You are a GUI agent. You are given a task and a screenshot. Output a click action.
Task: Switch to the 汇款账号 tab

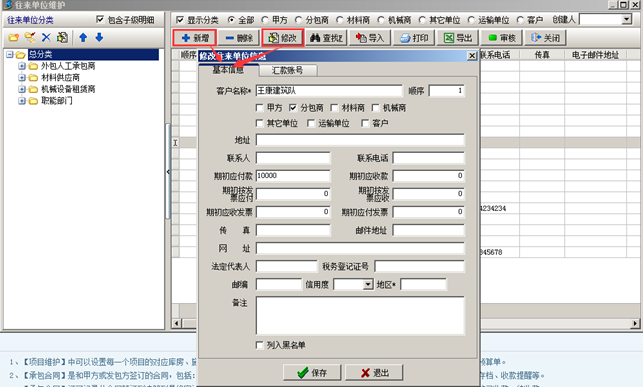(287, 70)
